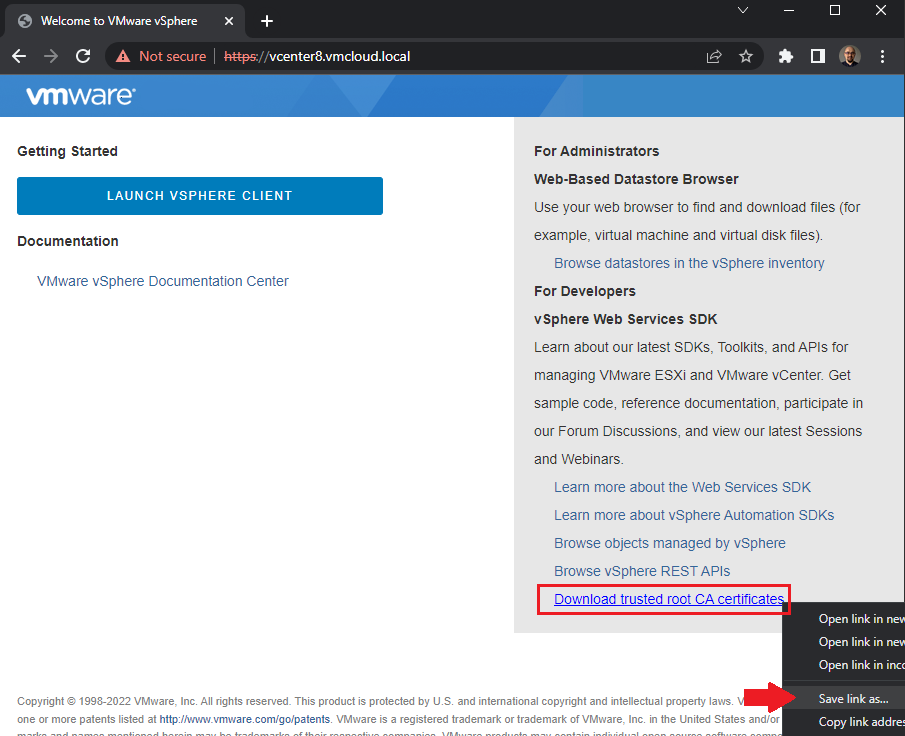Toggle the browser side panel icon
Screen dimensions: 905x736
point(817,57)
